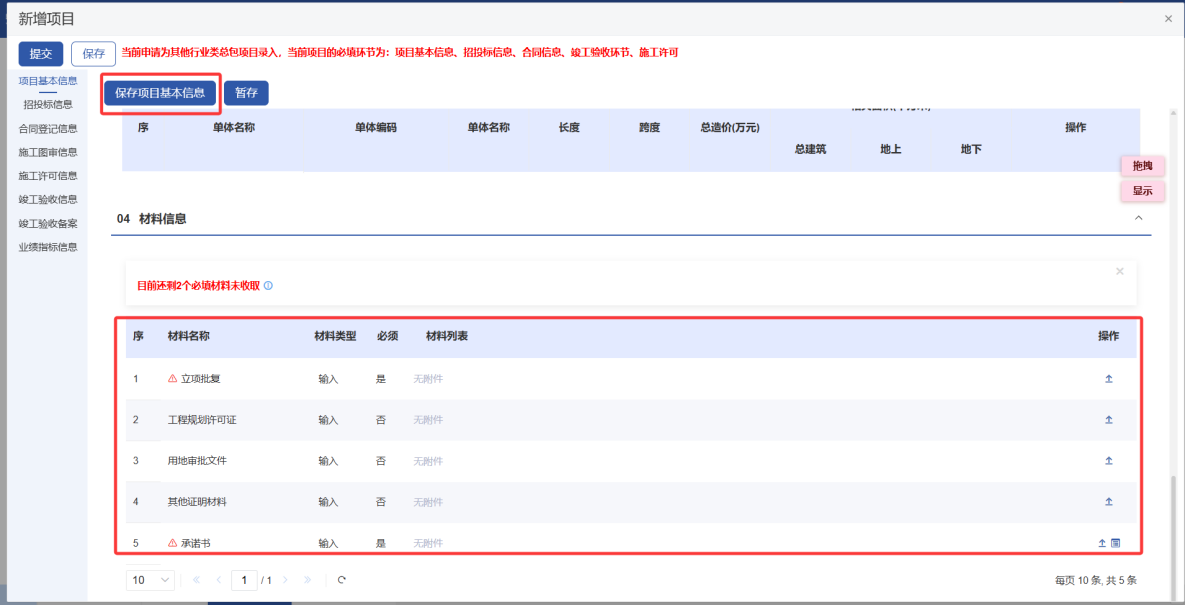Upload attachment for 立项批复 row

(1108, 379)
